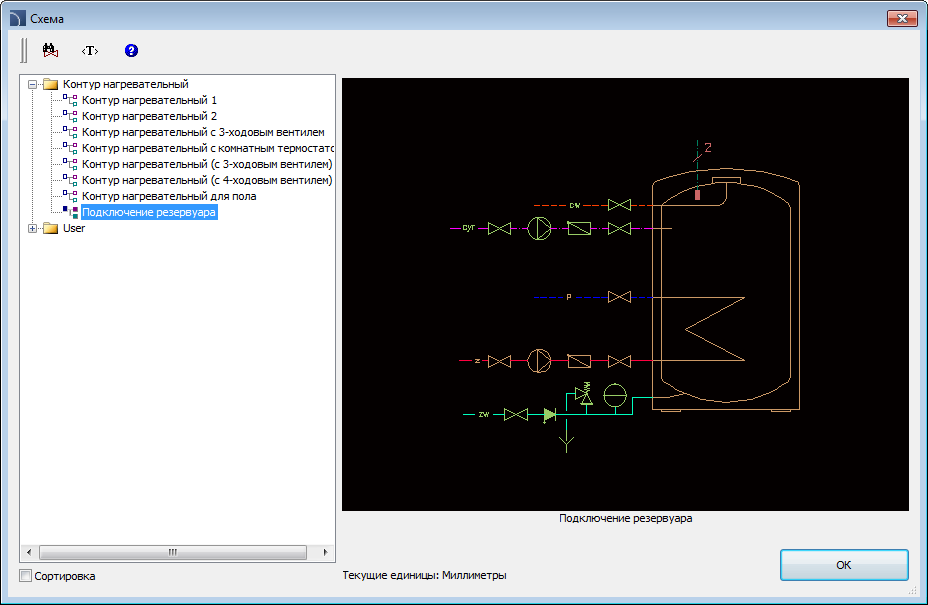Open help with the blue question icon
The height and width of the screenshot is (605, 928).
[131, 51]
